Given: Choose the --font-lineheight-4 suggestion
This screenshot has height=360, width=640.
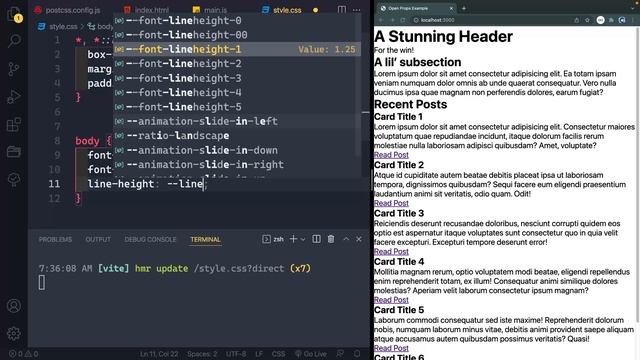Looking at the screenshot, I should 237,93.
